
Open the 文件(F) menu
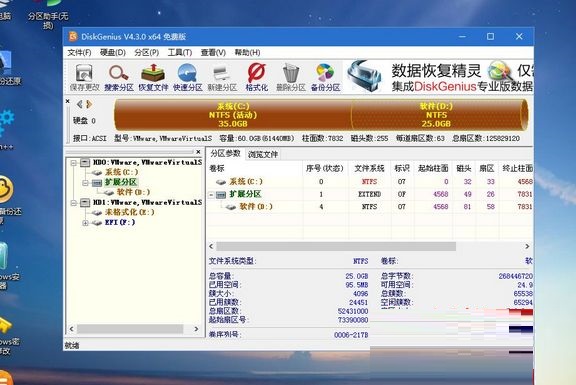point(79,53)
